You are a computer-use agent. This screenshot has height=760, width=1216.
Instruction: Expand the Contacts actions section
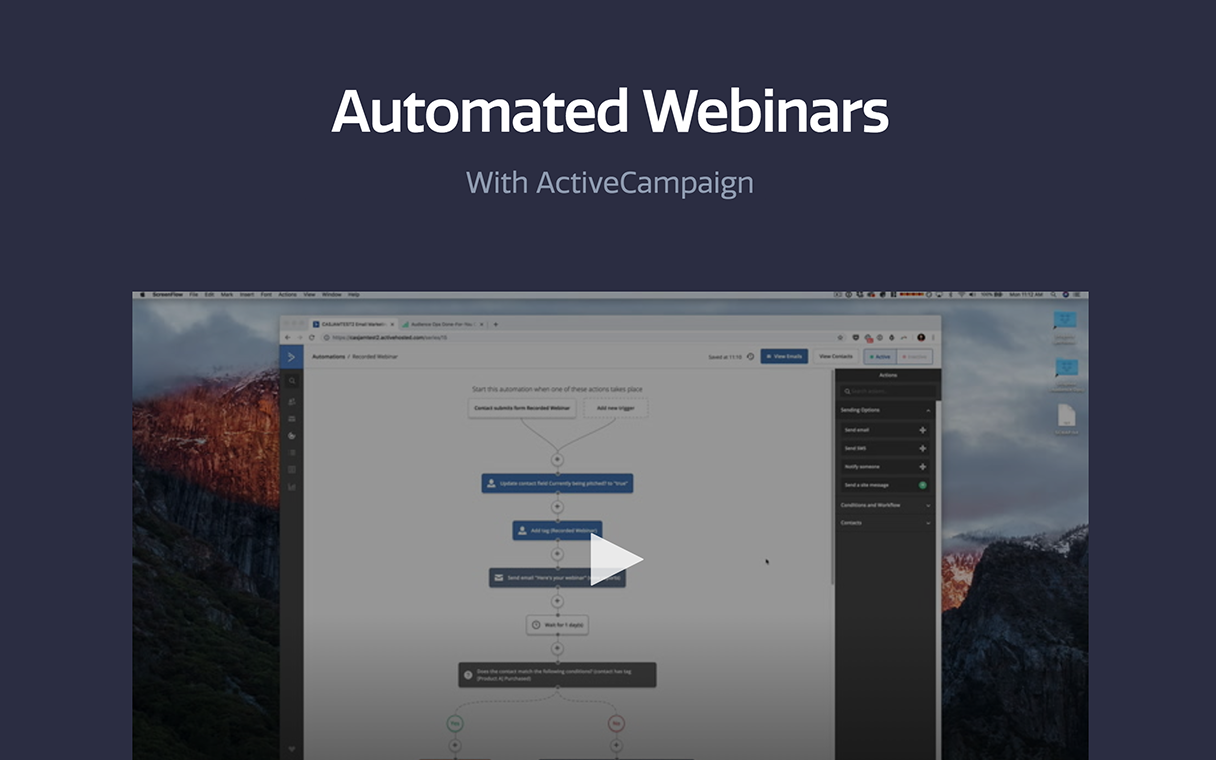point(928,522)
